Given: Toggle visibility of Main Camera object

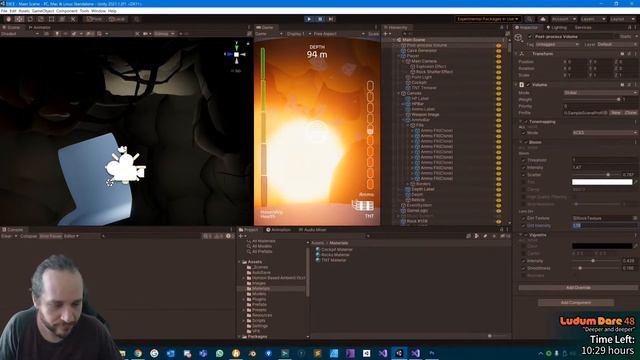Looking at the screenshot, I should coord(498,61).
